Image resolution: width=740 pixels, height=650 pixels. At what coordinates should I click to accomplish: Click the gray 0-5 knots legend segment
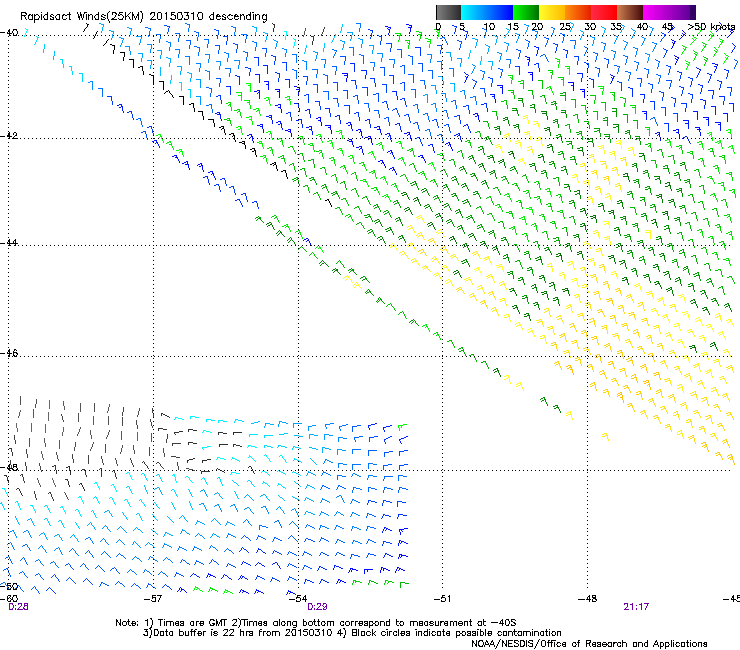point(448,12)
